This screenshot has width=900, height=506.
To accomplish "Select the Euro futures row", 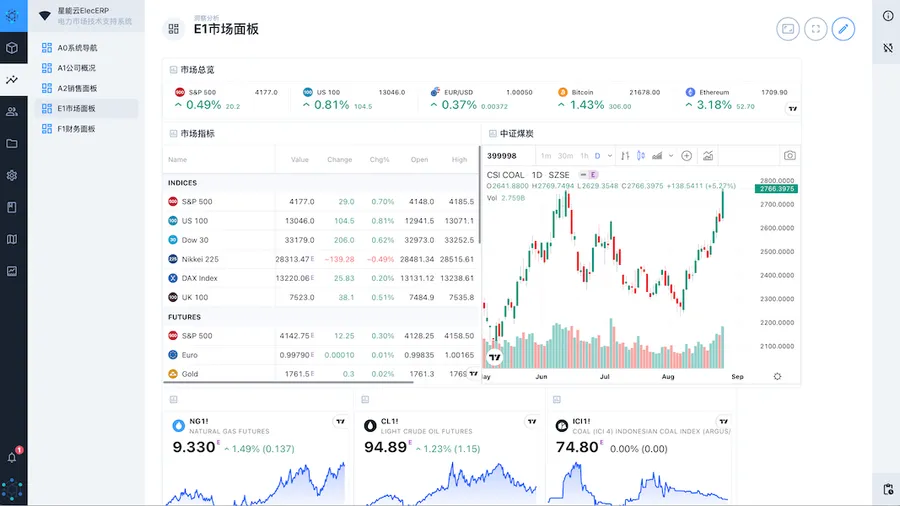I will [321, 355].
